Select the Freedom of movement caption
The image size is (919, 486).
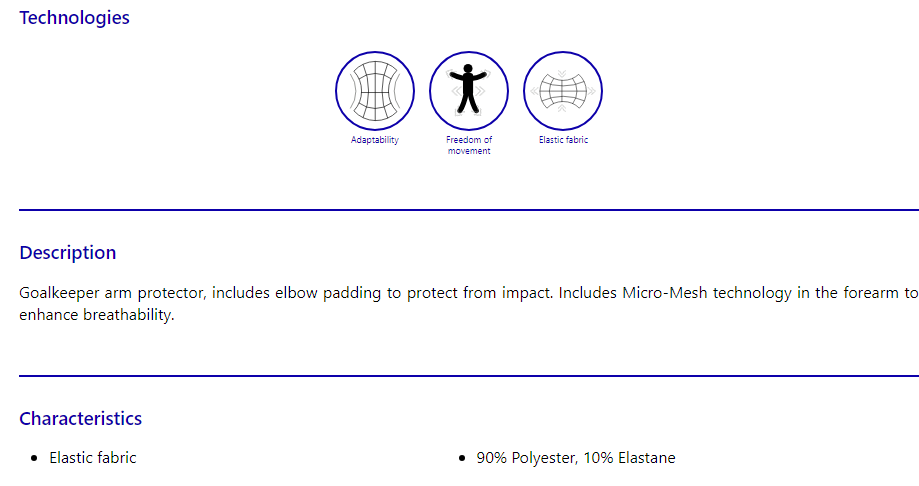coord(469,145)
